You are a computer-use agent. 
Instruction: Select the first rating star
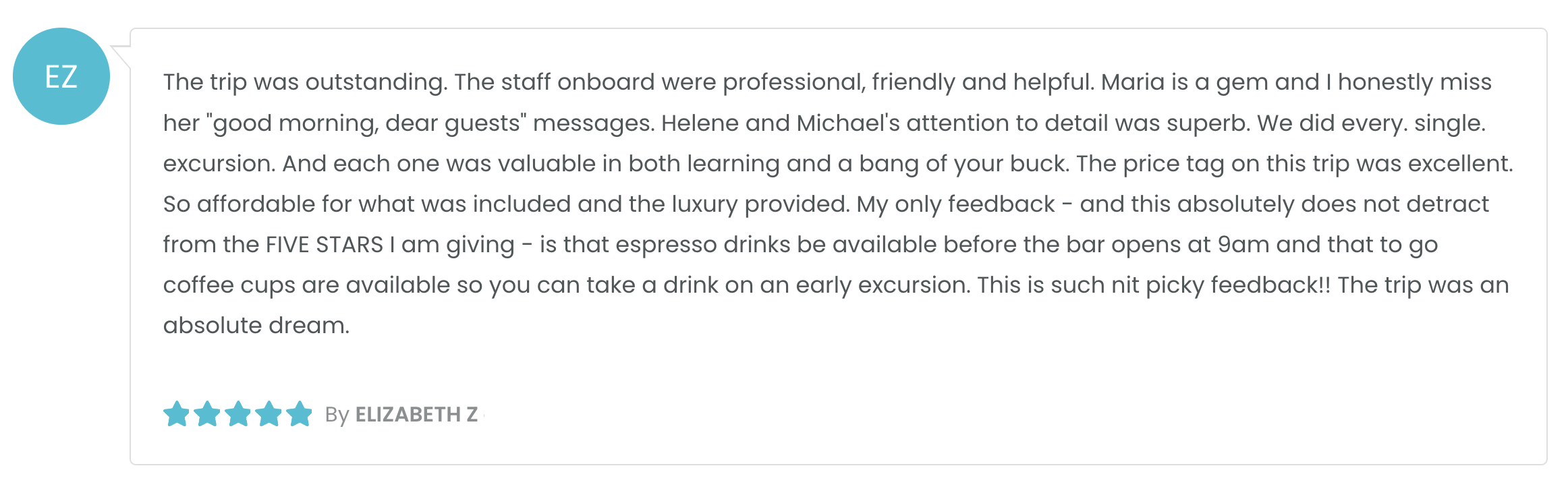click(177, 414)
